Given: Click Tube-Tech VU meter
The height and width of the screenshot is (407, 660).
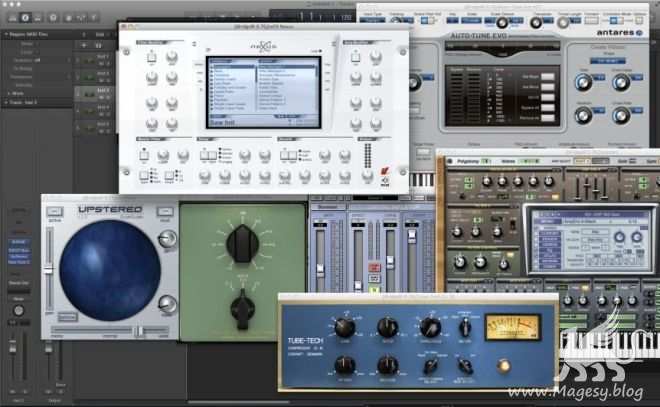Looking at the screenshot, I should pyautogui.click(x=513, y=327).
